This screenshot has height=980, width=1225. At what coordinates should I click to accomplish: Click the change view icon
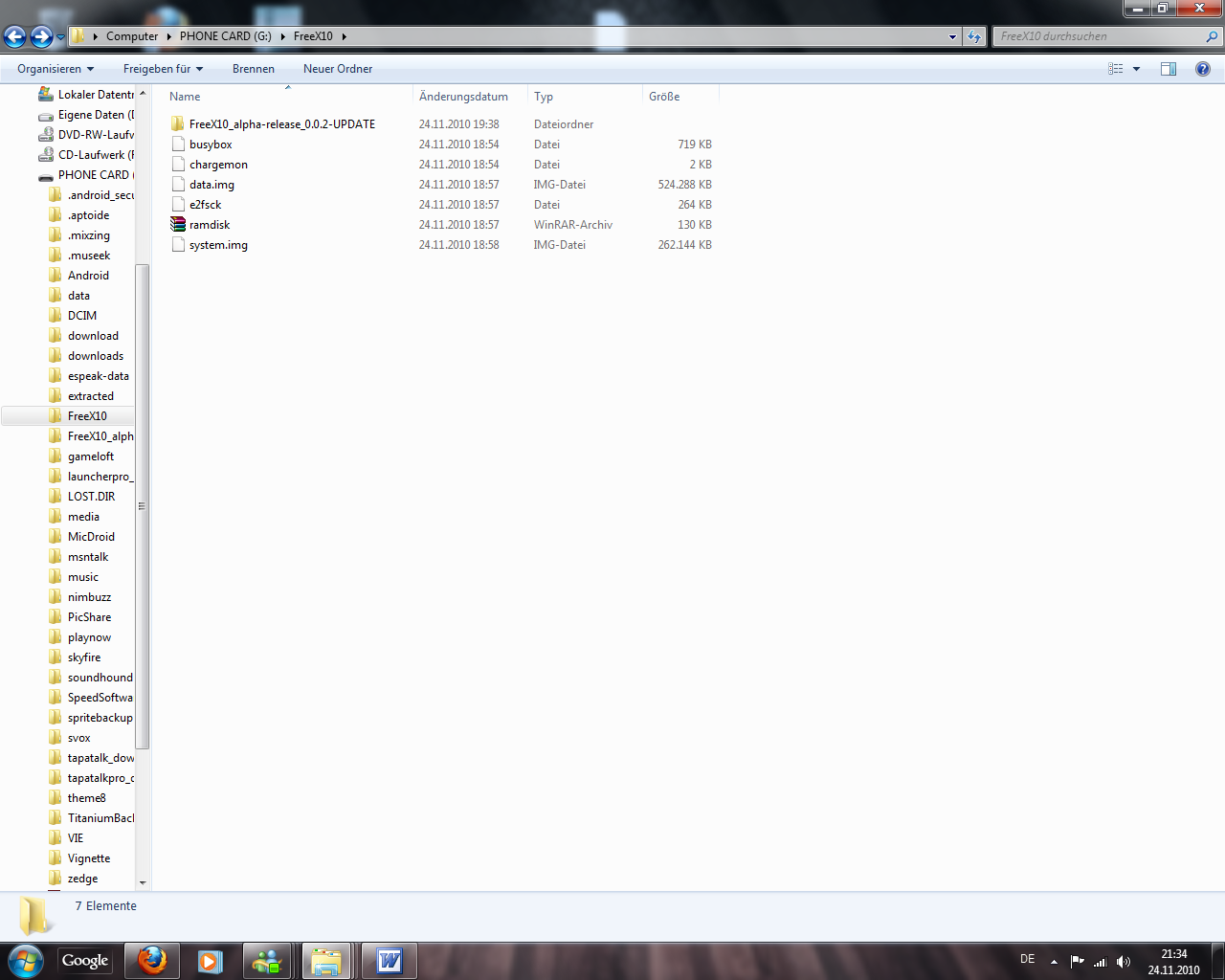(1116, 69)
